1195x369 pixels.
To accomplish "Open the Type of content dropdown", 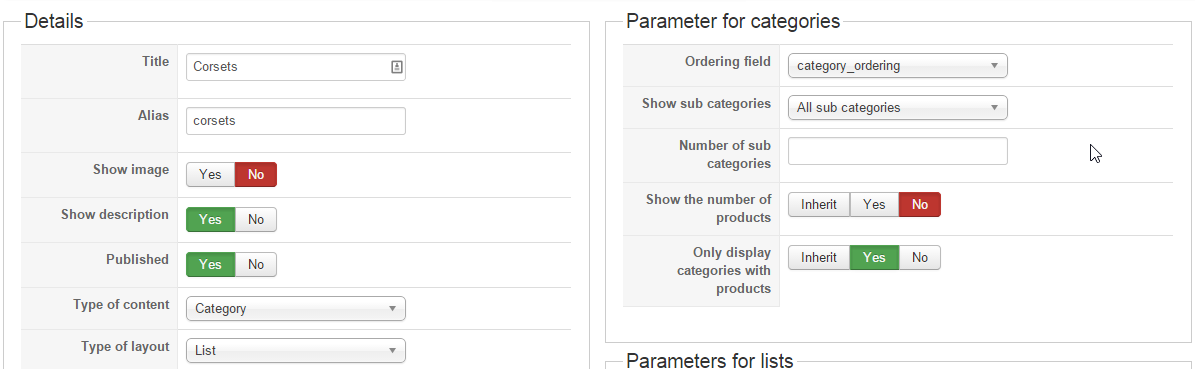I will click(x=296, y=309).
